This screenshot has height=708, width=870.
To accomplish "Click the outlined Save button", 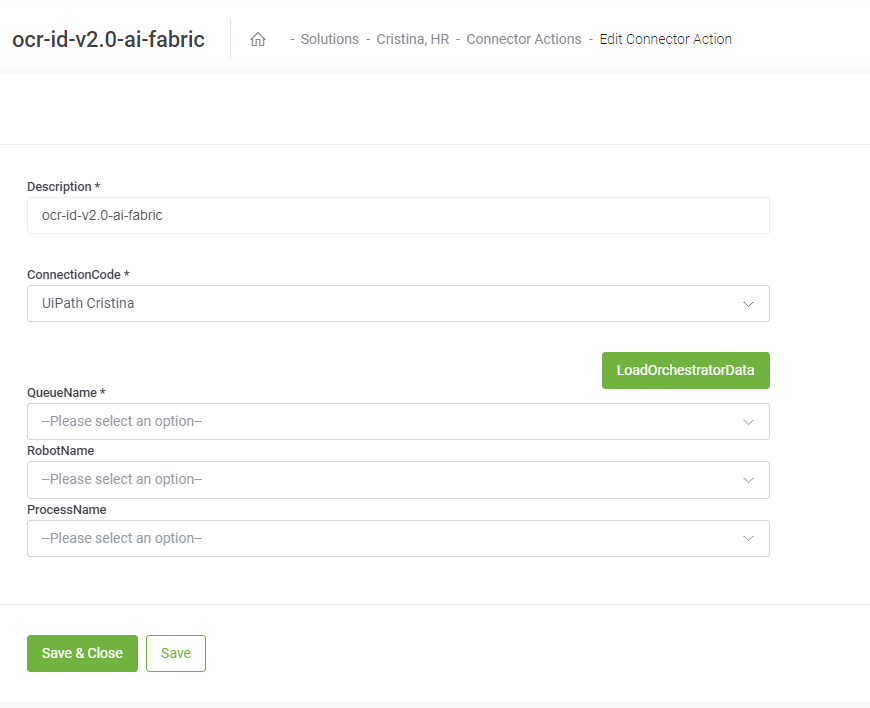I will pos(176,653).
